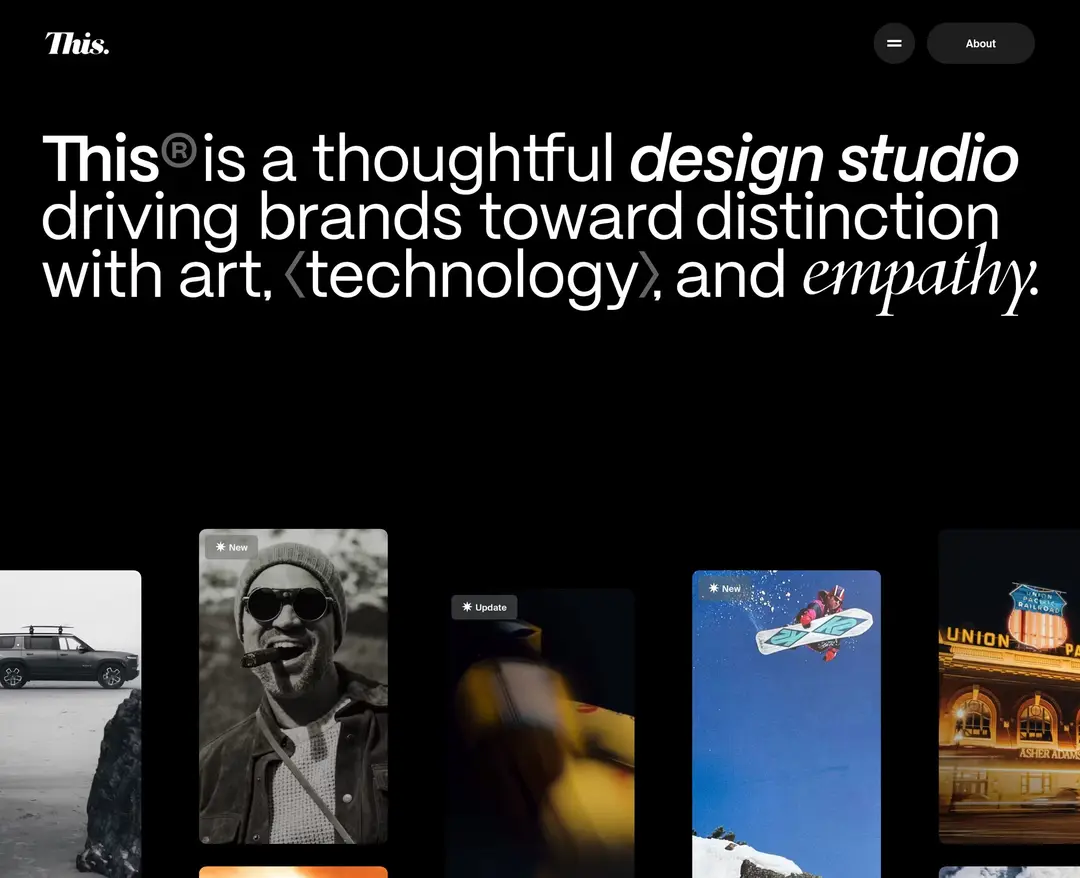Go home via the This. logo
Screen dimensions: 1080x878
pos(76,43)
